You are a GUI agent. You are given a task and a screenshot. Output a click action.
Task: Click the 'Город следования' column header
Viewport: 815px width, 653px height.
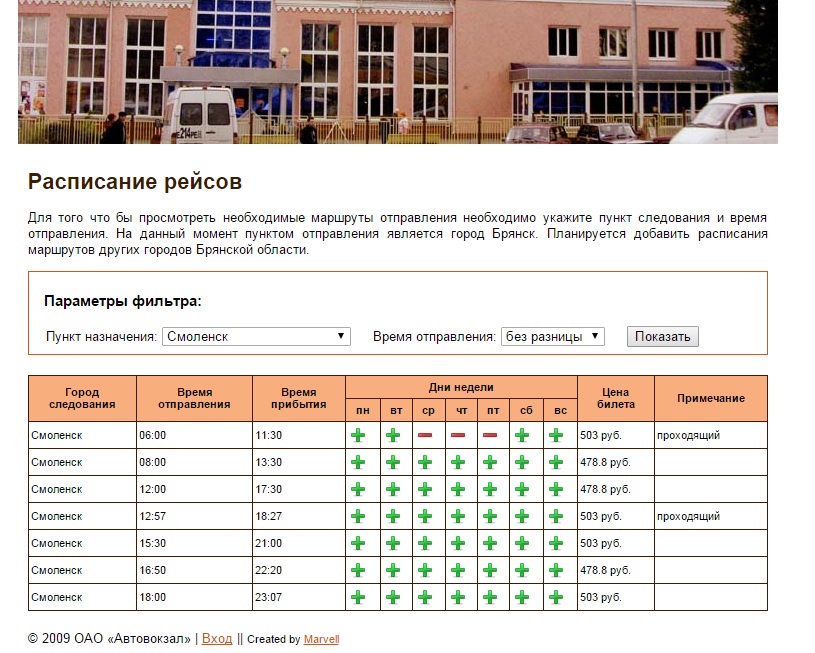click(82, 398)
